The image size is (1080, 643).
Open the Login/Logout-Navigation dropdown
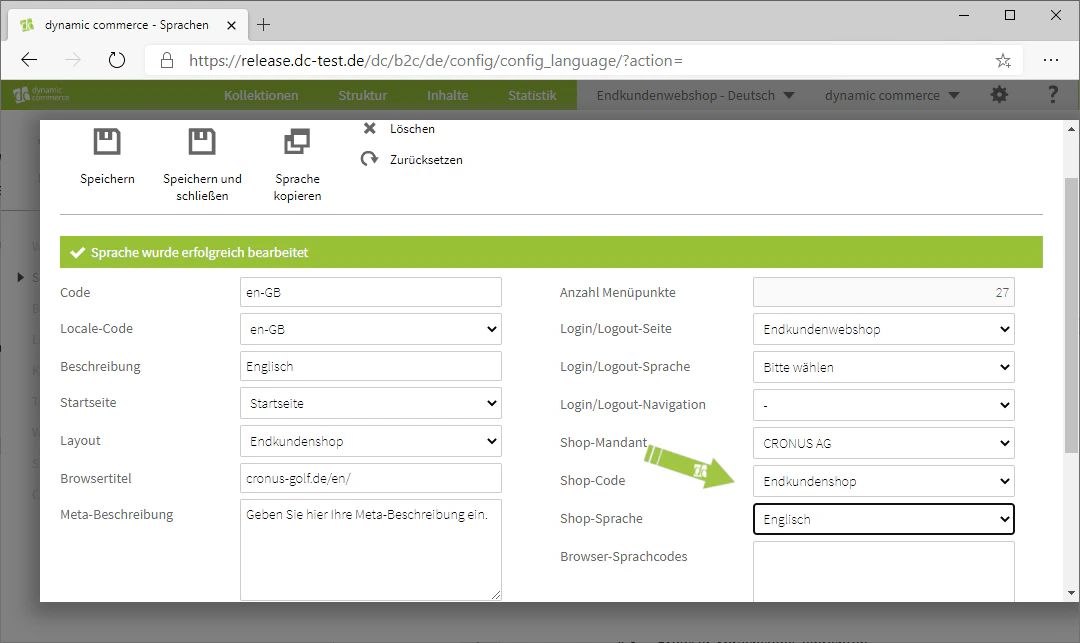[x=884, y=405]
